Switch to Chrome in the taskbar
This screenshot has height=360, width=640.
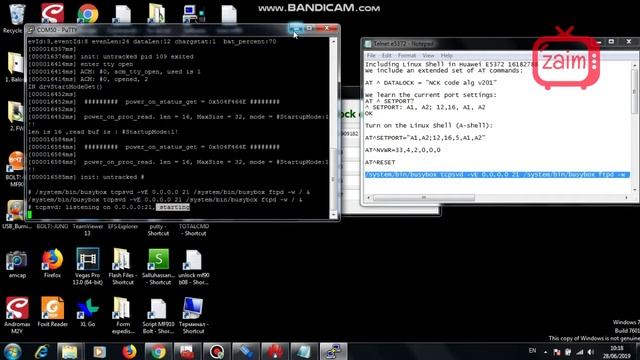coord(158,351)
